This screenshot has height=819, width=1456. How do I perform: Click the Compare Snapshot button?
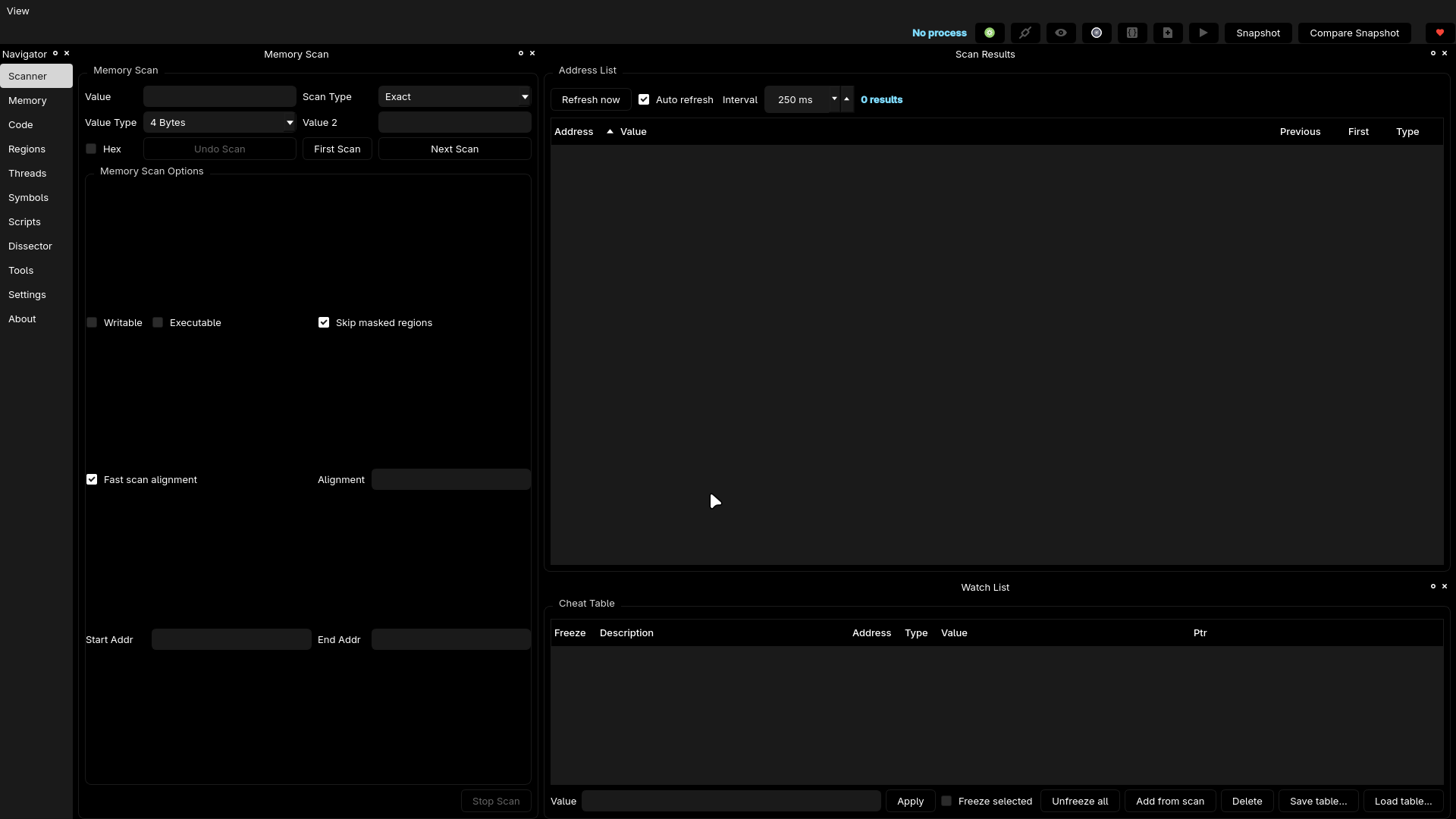1354,33
